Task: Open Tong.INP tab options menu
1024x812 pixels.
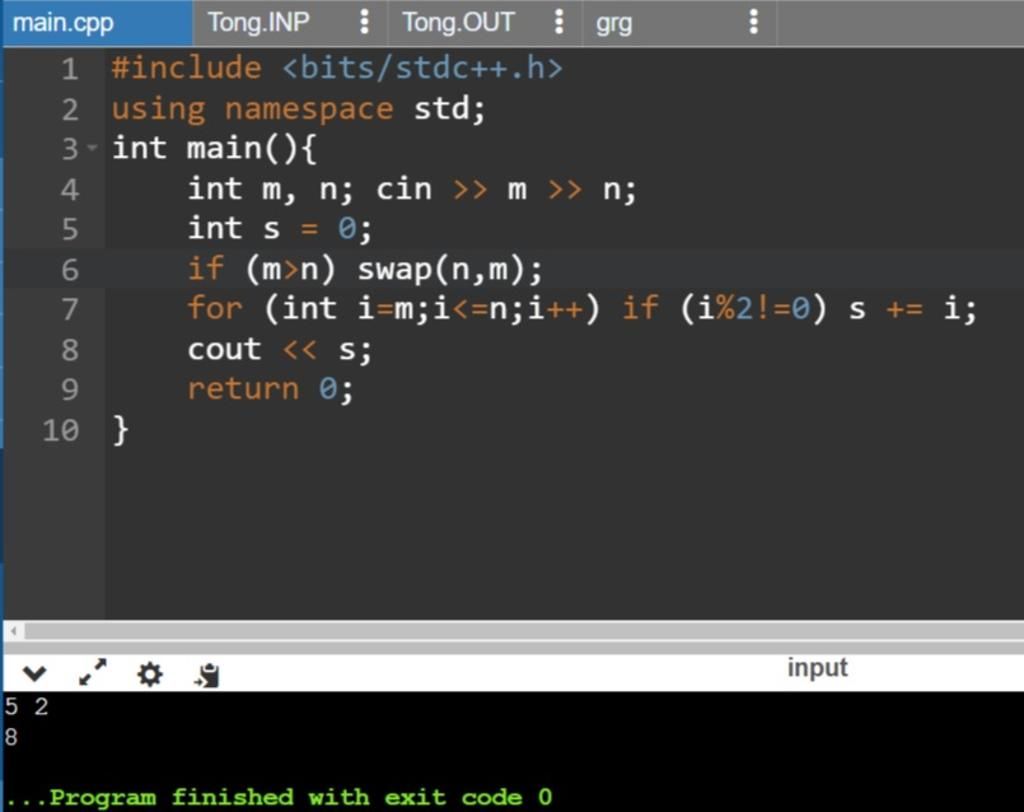Action: click(364, 22)
